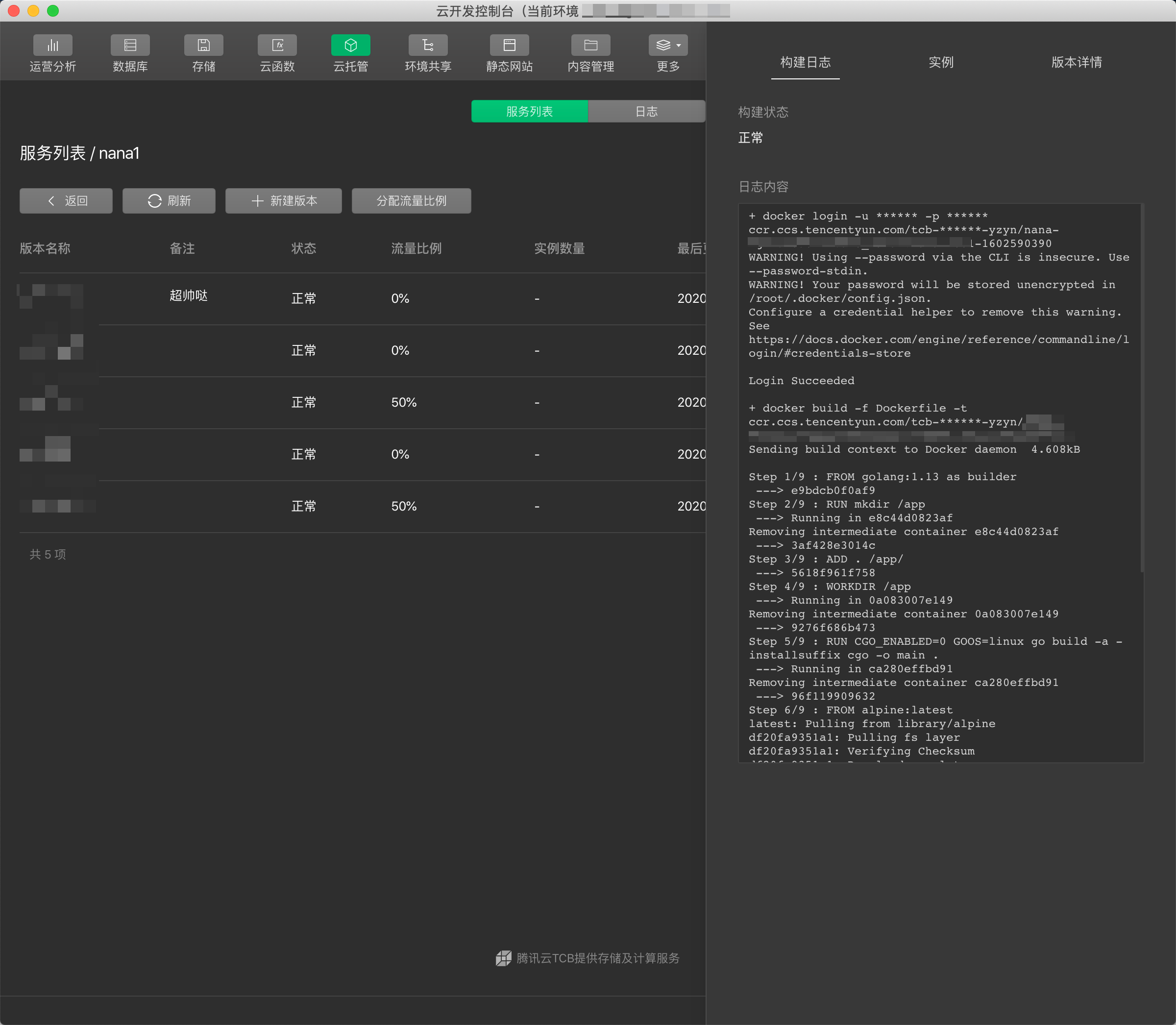Open the 内容管理 content management icon
This screenshot has width=1176, height=1025.
(591, 46)
